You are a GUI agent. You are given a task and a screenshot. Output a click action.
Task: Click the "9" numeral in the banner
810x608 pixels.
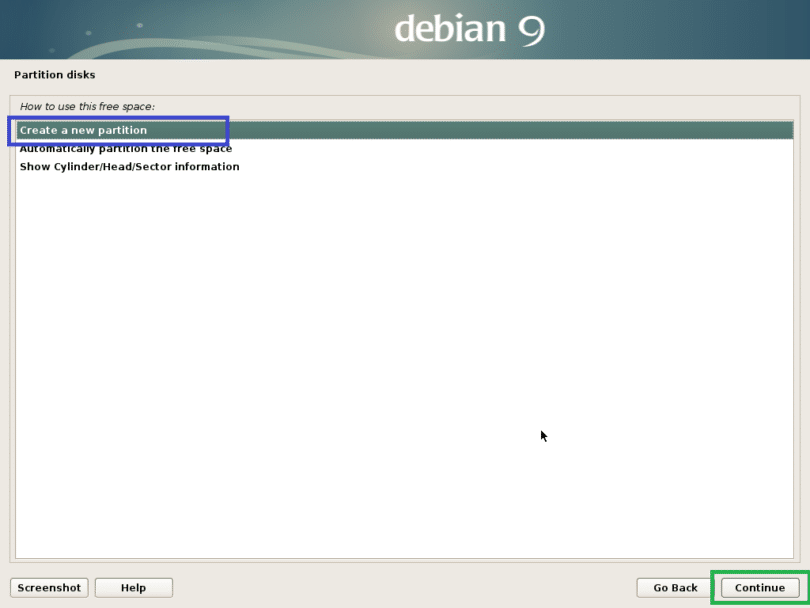[x=530, y=30]
